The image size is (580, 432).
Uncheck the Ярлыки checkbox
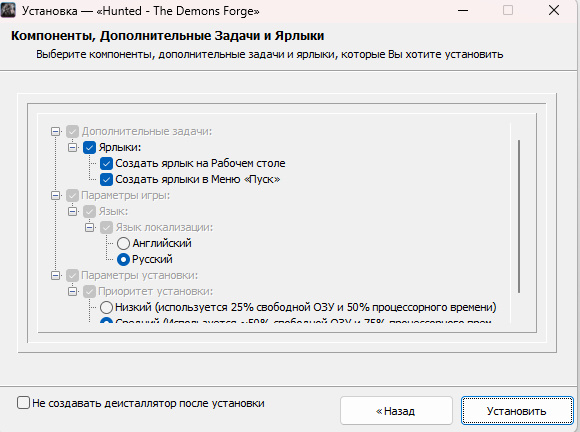coord(89,147)
